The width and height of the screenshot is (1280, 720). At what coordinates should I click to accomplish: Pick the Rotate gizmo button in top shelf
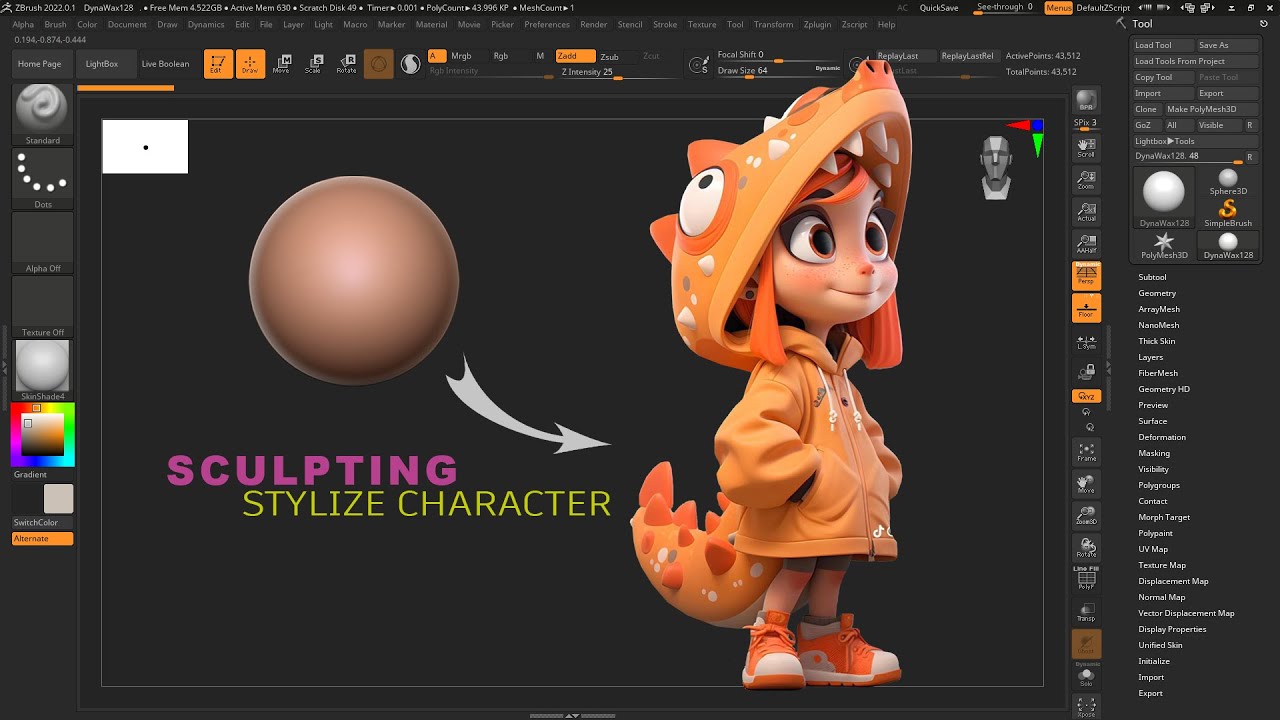coord(346,64)
